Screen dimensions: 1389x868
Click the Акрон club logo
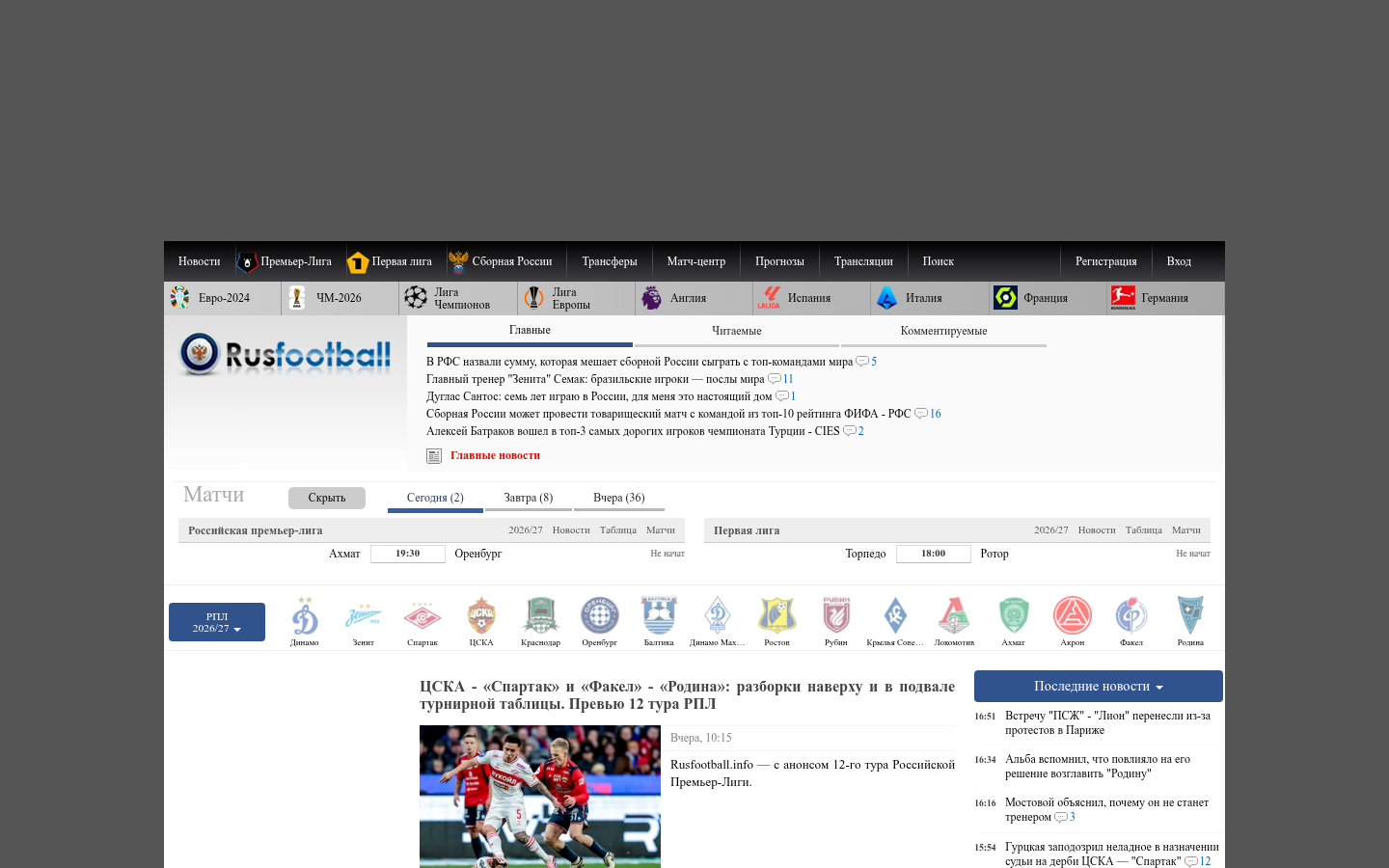point(1073,615)
